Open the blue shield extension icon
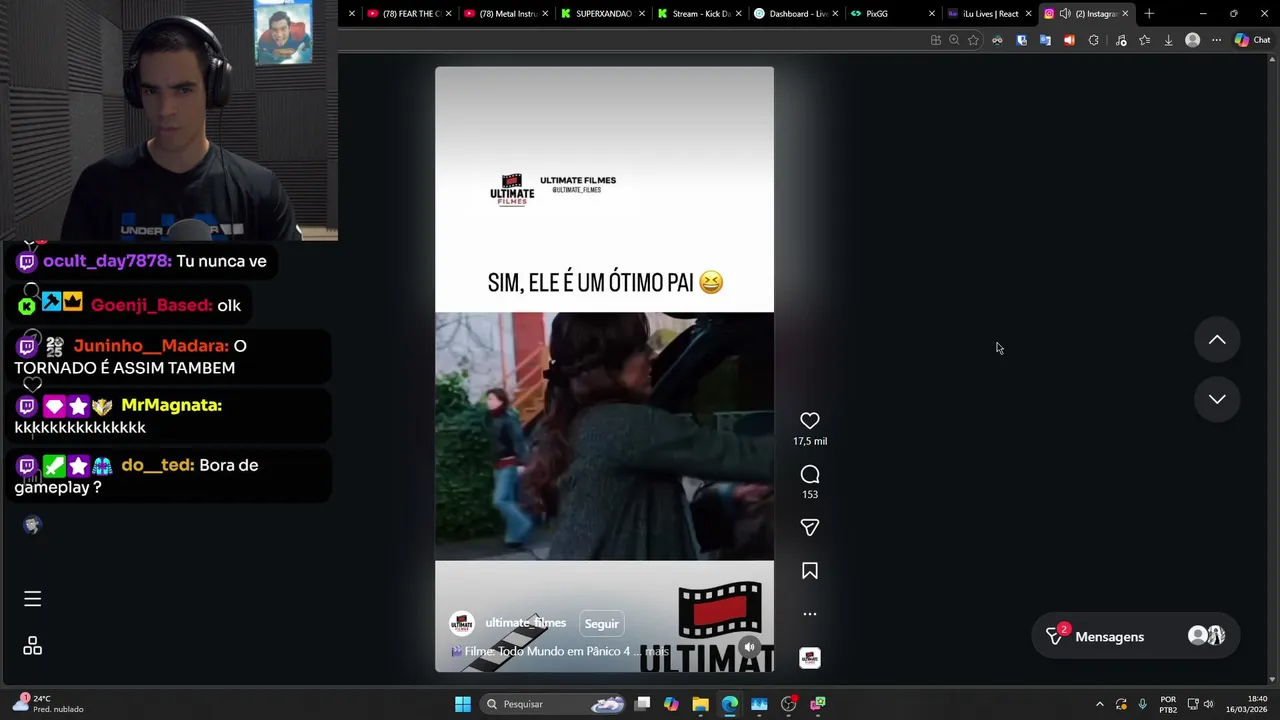This screenshot has height=720, width=1280. (1021, 40)
